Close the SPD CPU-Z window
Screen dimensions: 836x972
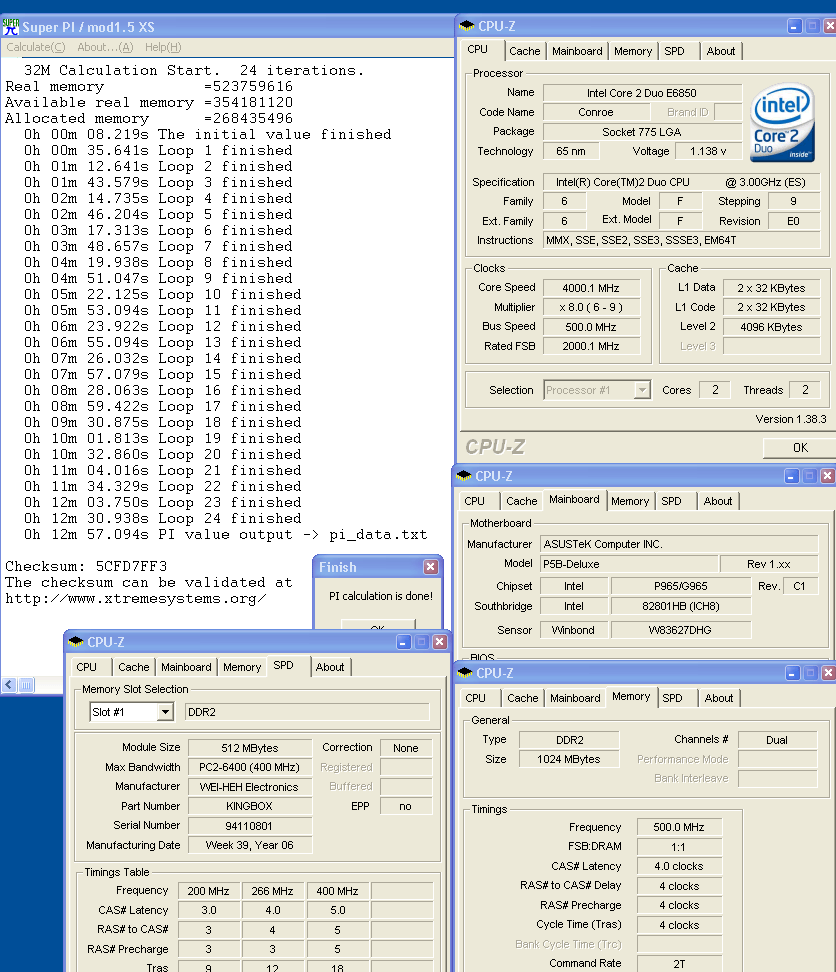(439, 642)
